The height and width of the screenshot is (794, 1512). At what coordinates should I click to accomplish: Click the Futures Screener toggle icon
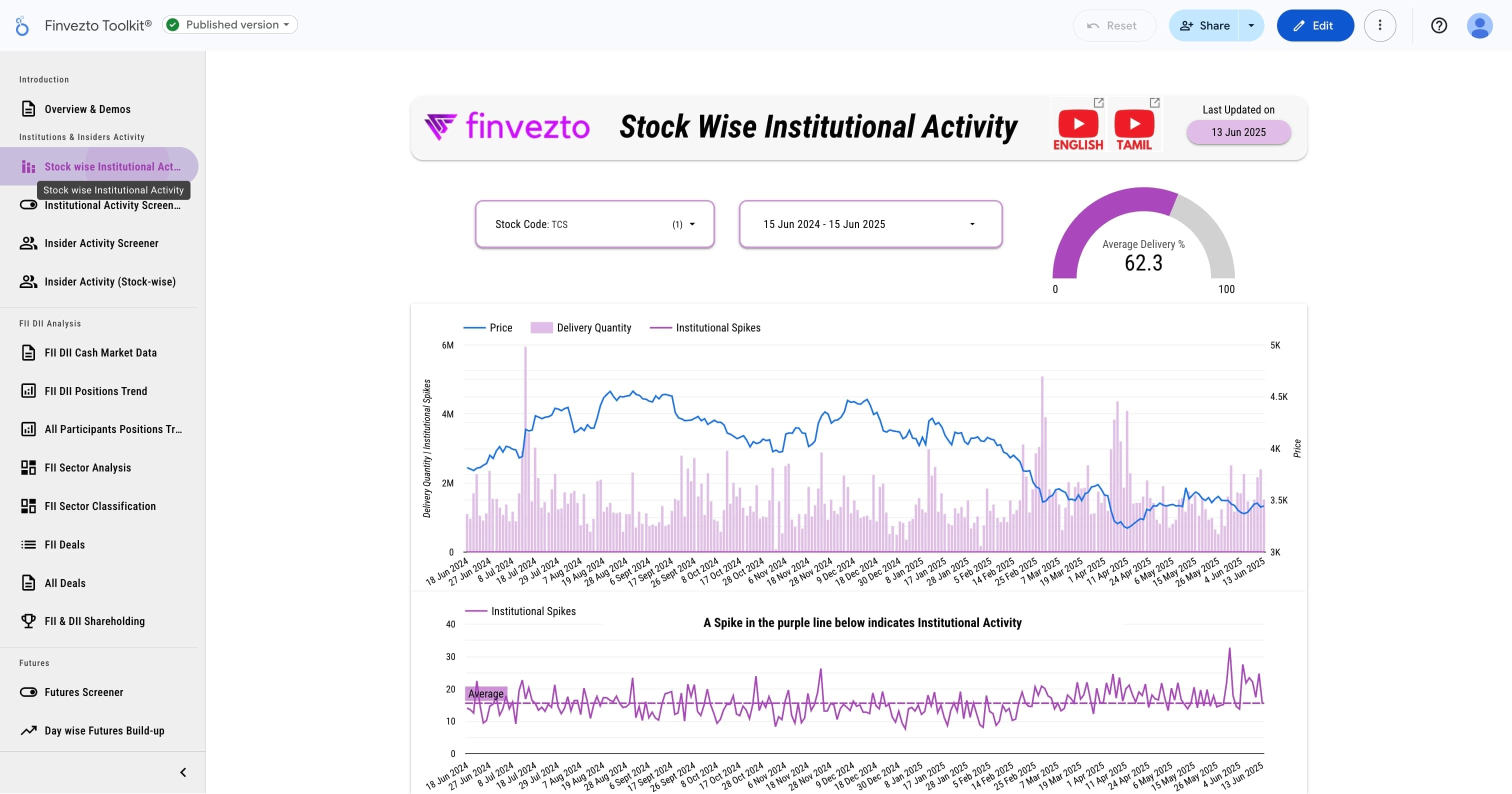pyautogui.click(x=28, y=692)
